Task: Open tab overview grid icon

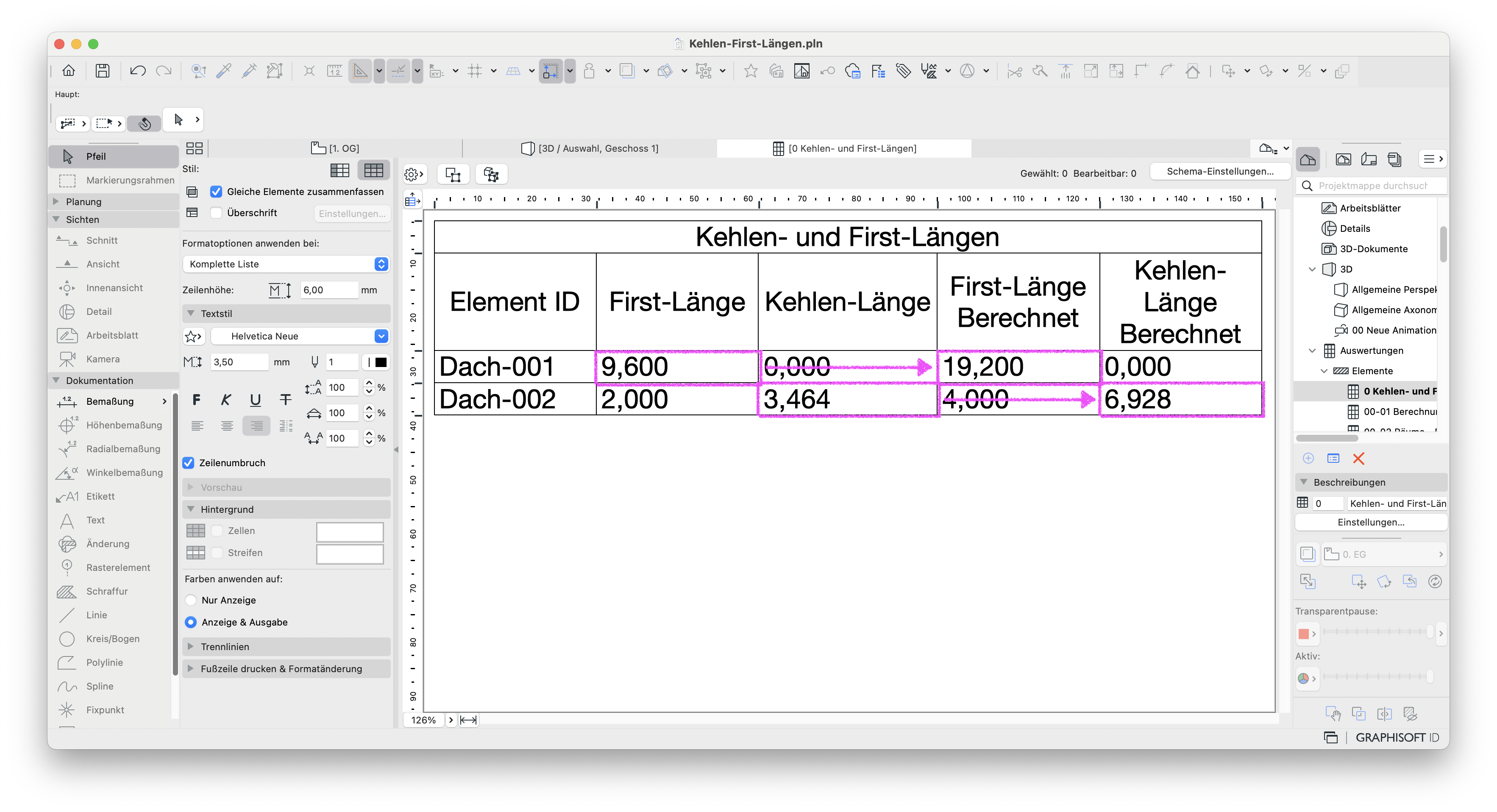Action: click(x=194, y=148)
